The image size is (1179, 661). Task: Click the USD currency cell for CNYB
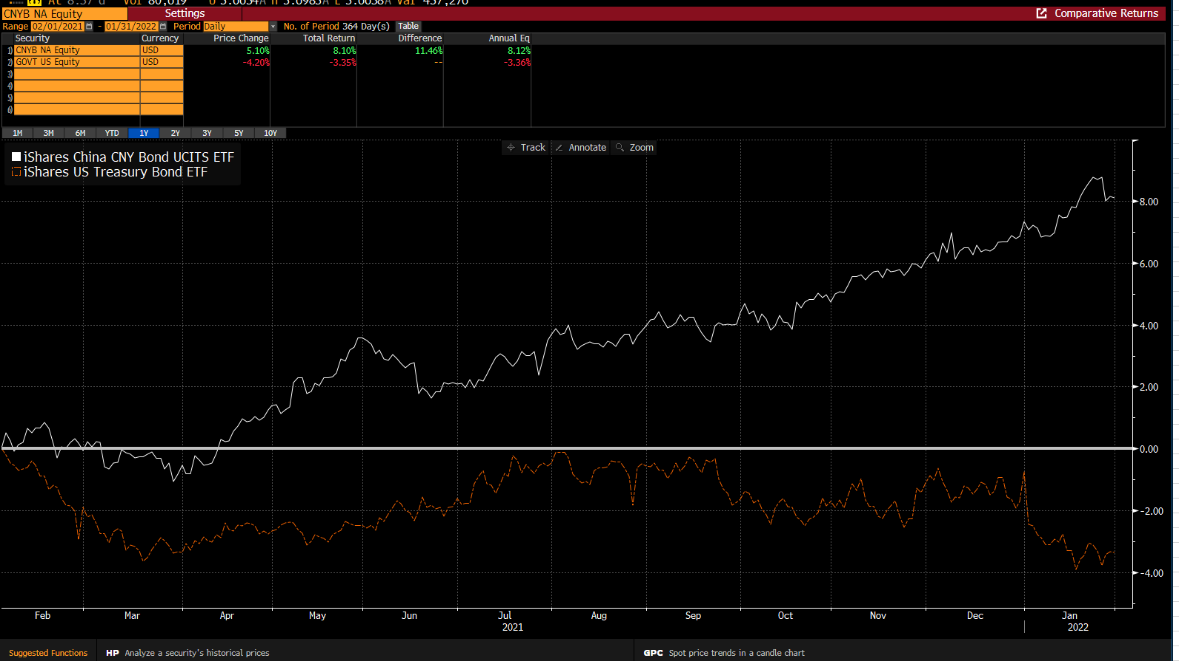pos(162,50)
